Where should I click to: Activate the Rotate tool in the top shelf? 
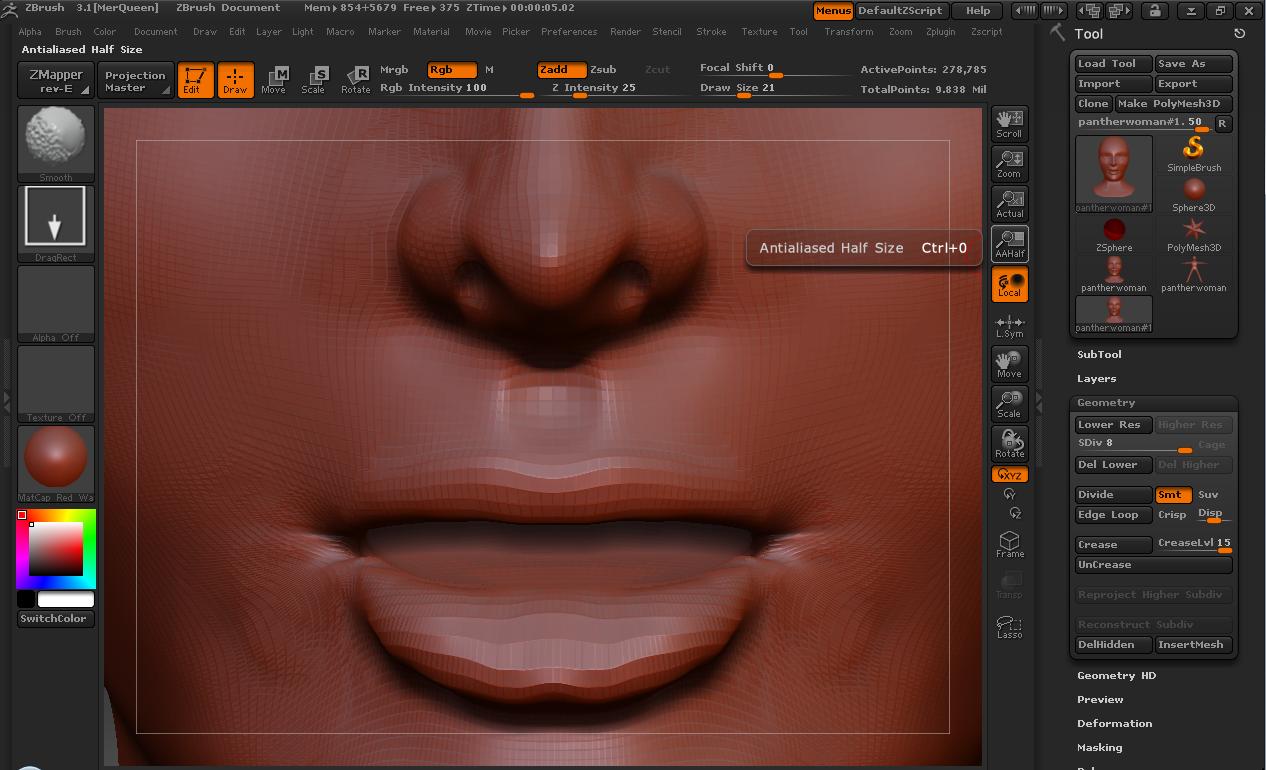[x=355, y=80]
